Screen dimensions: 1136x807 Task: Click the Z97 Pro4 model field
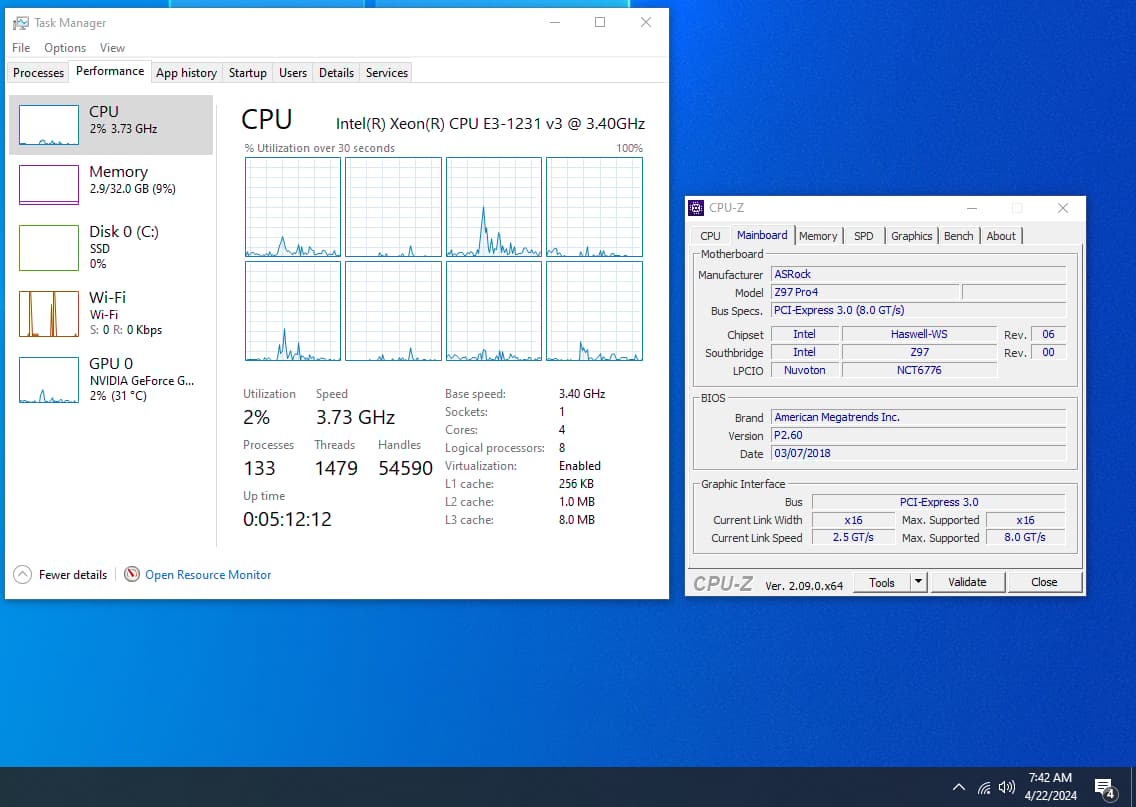pos(864,293)
